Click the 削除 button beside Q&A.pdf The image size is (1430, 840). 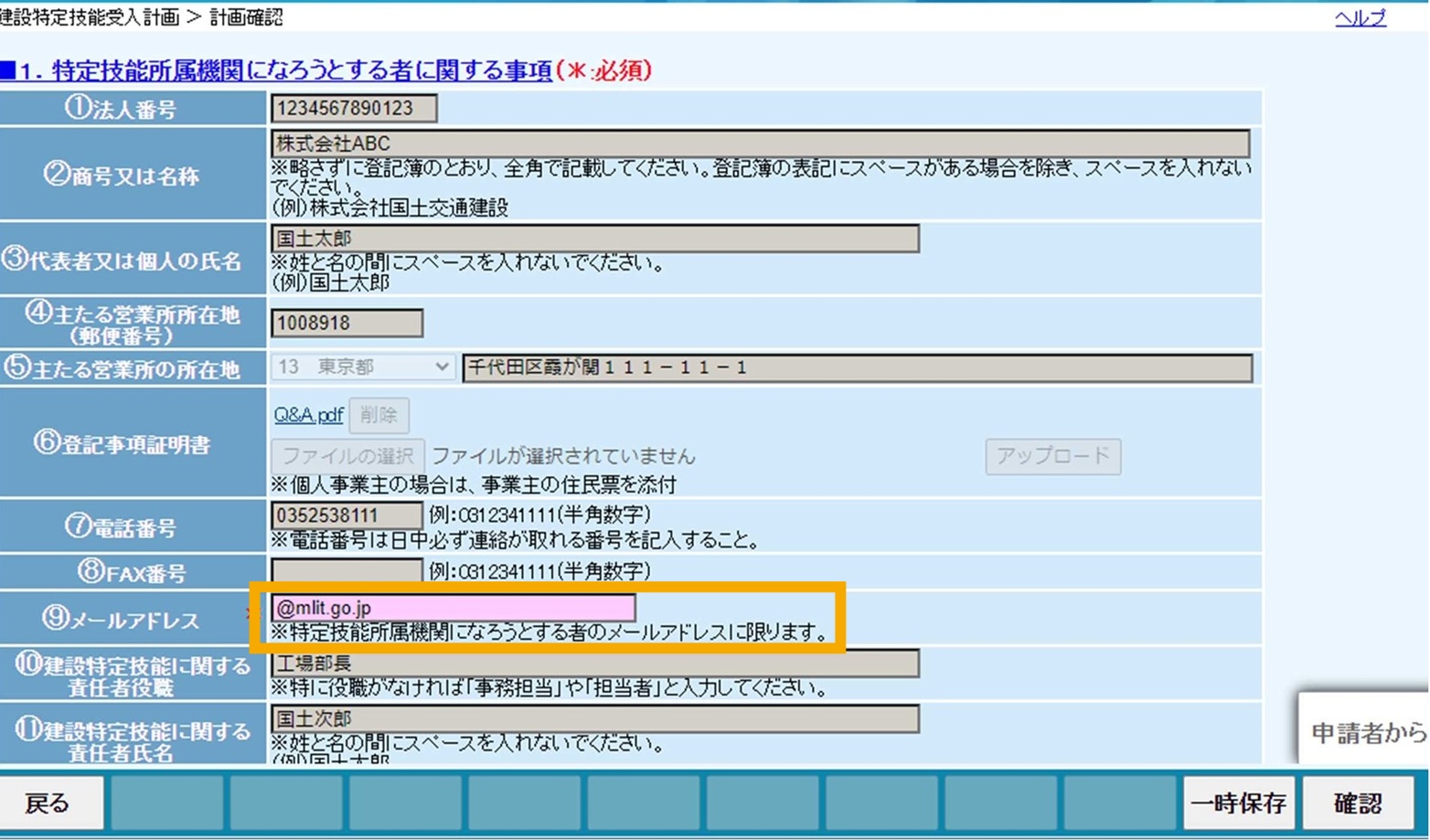pyautogui.click(x=379, y=415)
